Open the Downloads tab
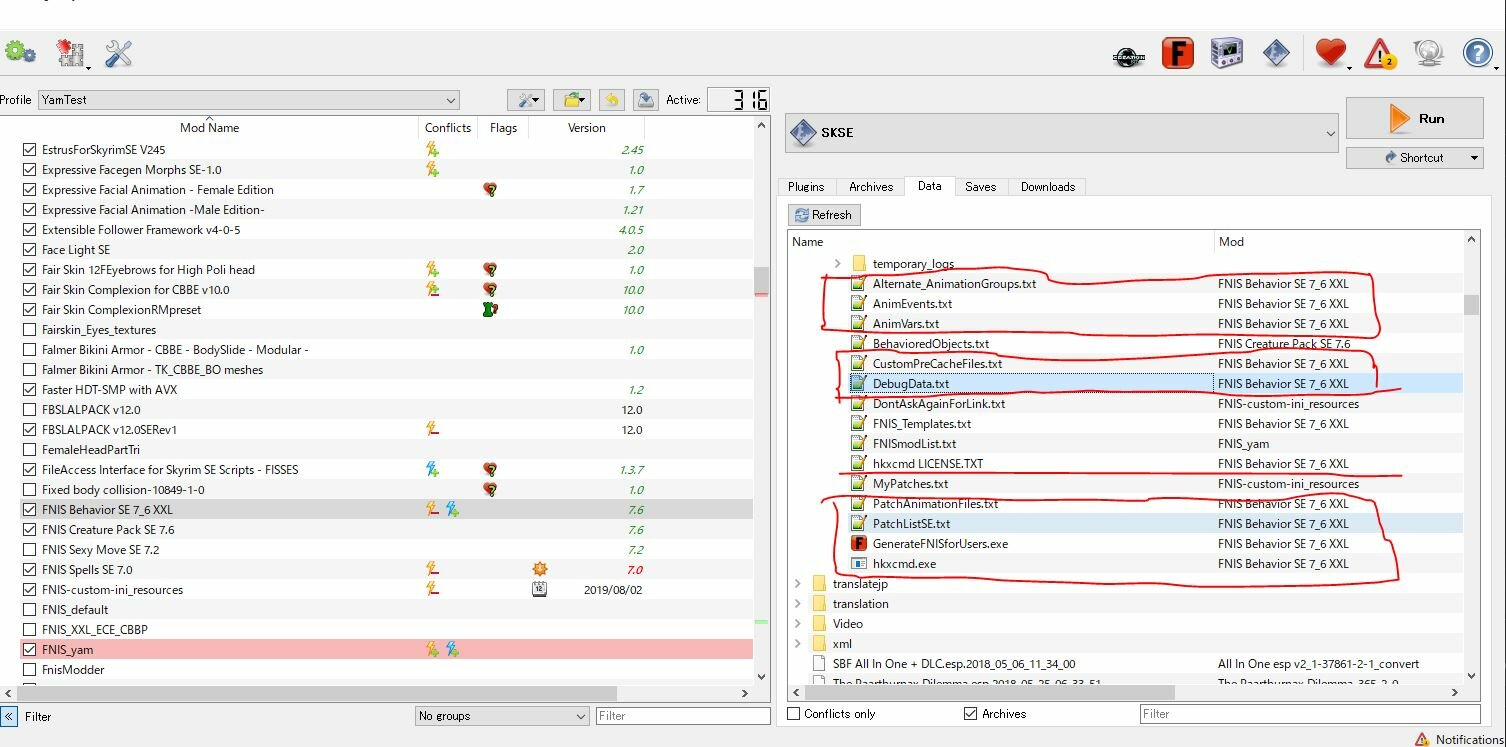 1048,186
